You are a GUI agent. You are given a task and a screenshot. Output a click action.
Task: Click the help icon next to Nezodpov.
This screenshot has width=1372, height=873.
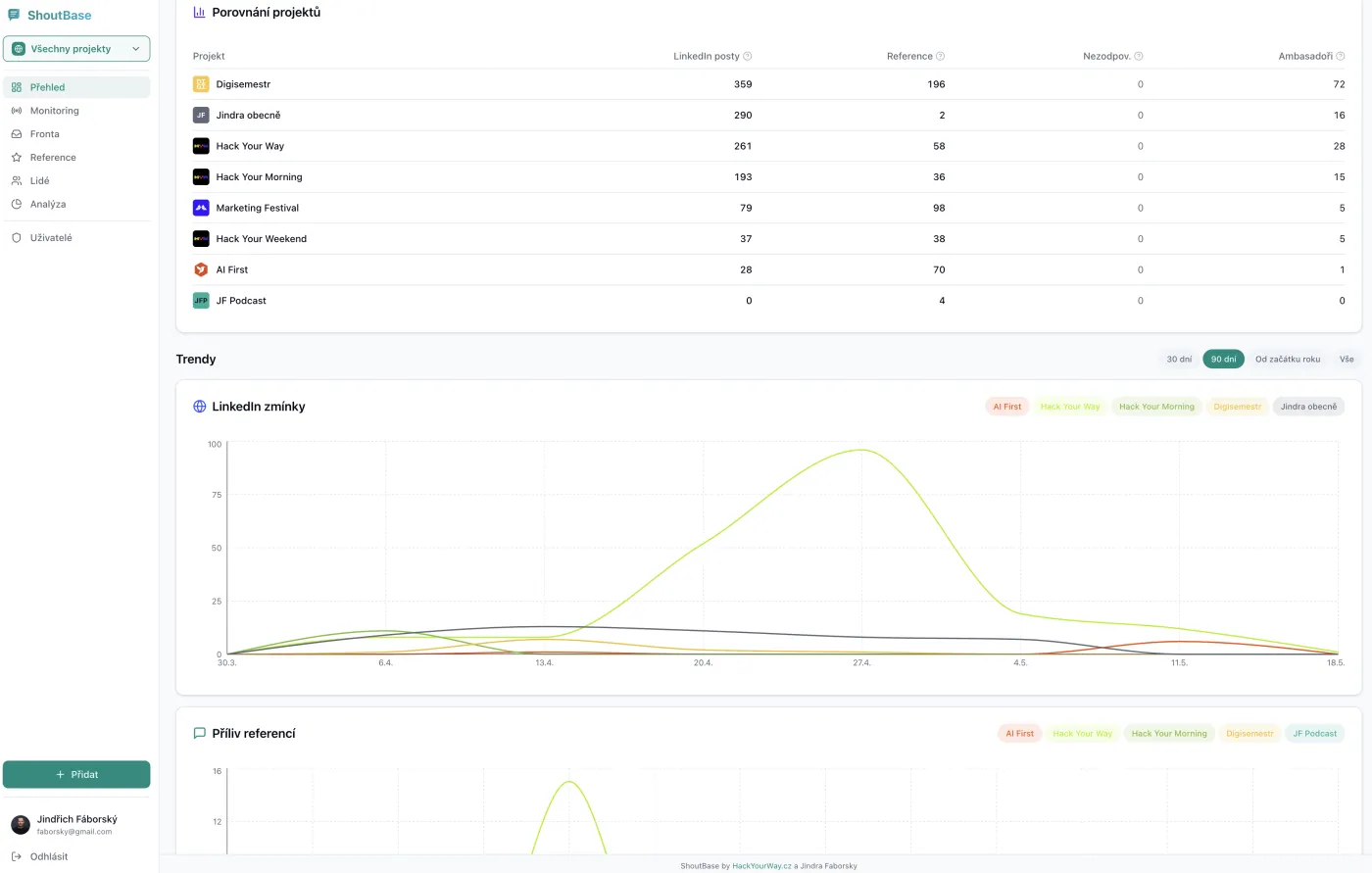[1139, 56]
